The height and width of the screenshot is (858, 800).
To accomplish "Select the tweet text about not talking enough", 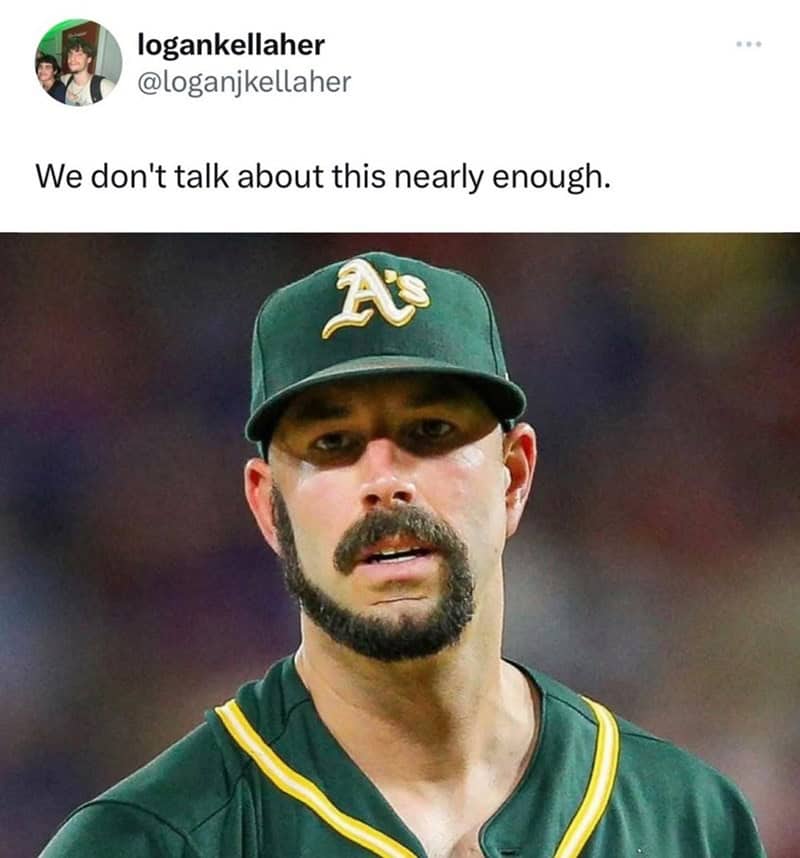I will (x=323, y=177).
